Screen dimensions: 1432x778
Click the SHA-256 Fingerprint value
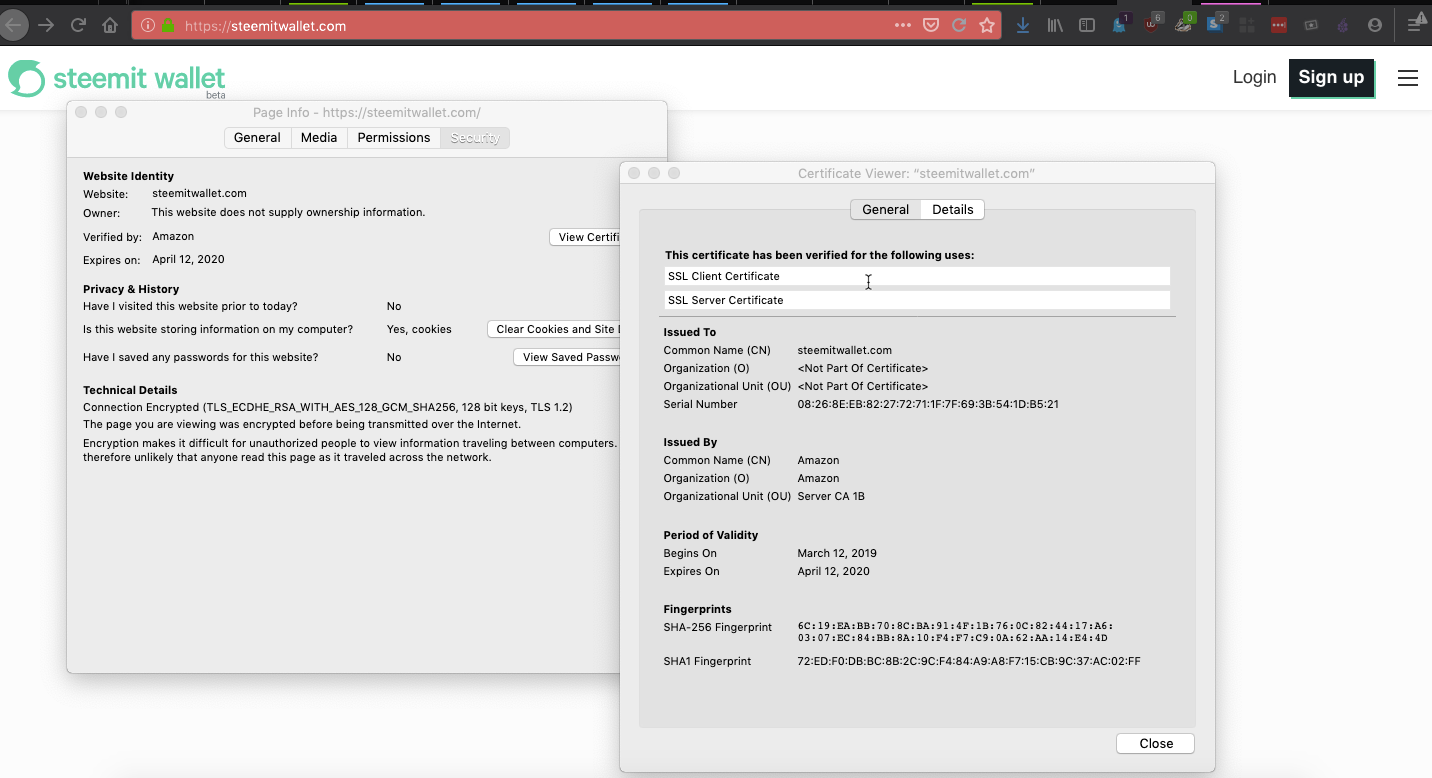pyautogui.click(x=955, y=632)
